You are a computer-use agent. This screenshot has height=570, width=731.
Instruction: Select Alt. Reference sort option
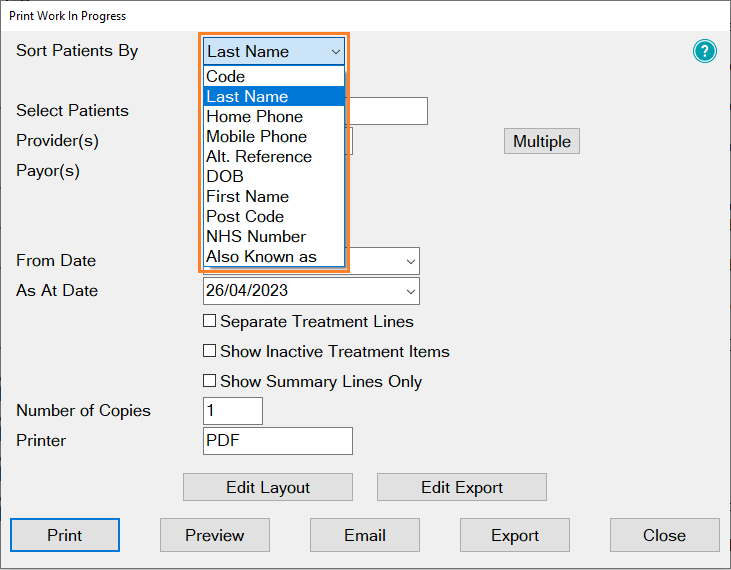[274, 157]
